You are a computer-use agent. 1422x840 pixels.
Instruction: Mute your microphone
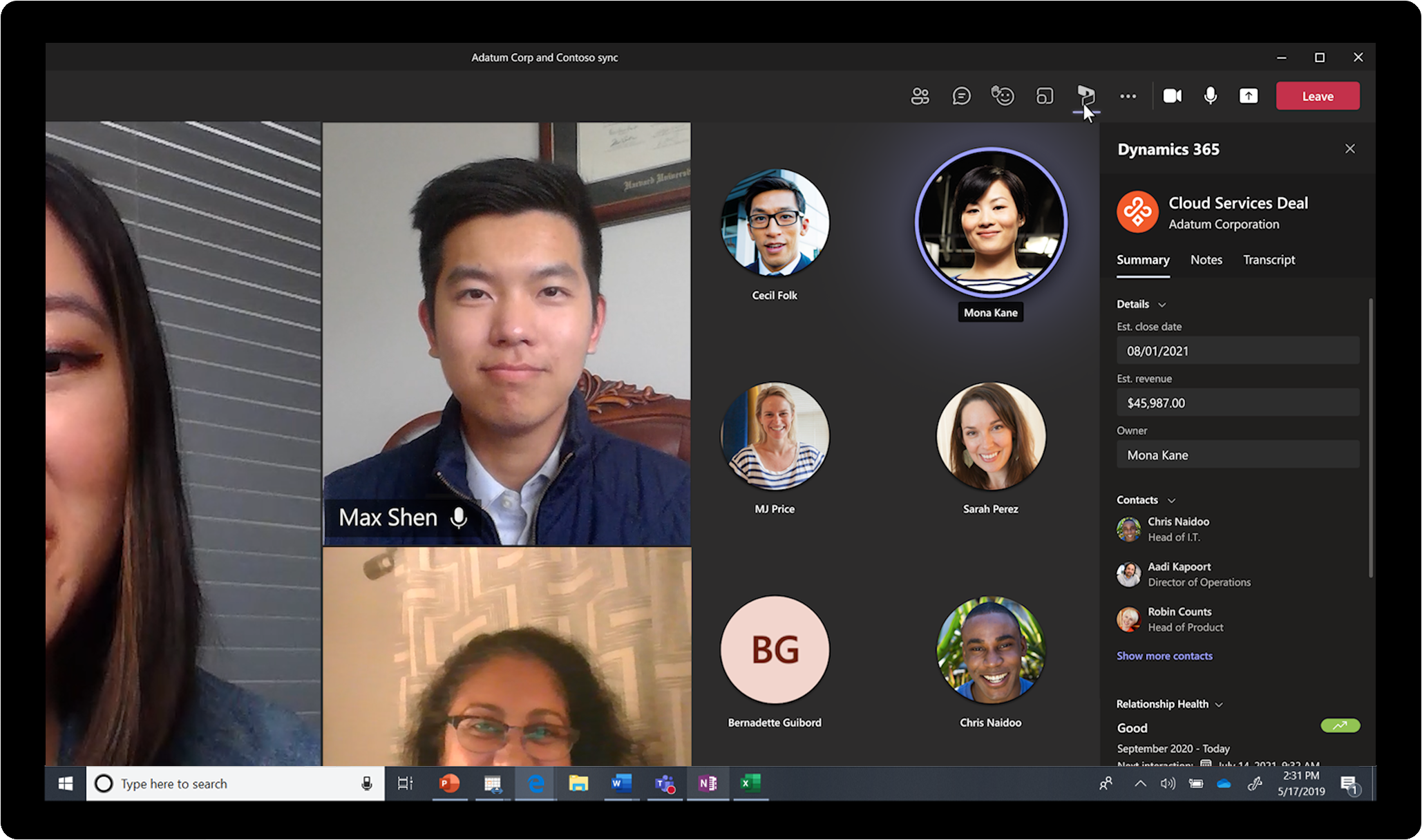[1210, 96]
